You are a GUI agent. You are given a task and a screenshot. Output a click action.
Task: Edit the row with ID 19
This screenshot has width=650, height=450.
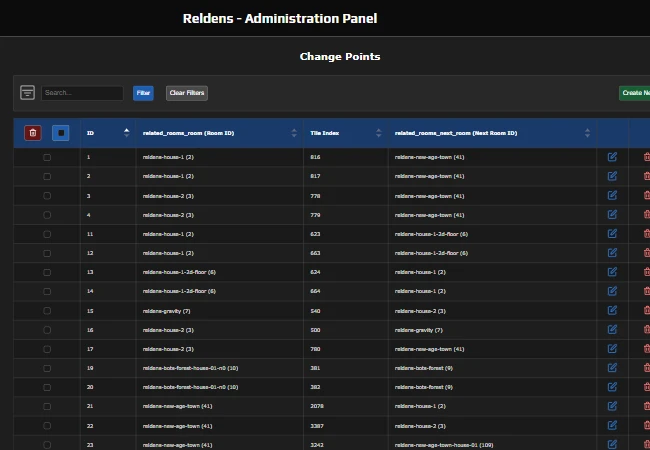612,368
